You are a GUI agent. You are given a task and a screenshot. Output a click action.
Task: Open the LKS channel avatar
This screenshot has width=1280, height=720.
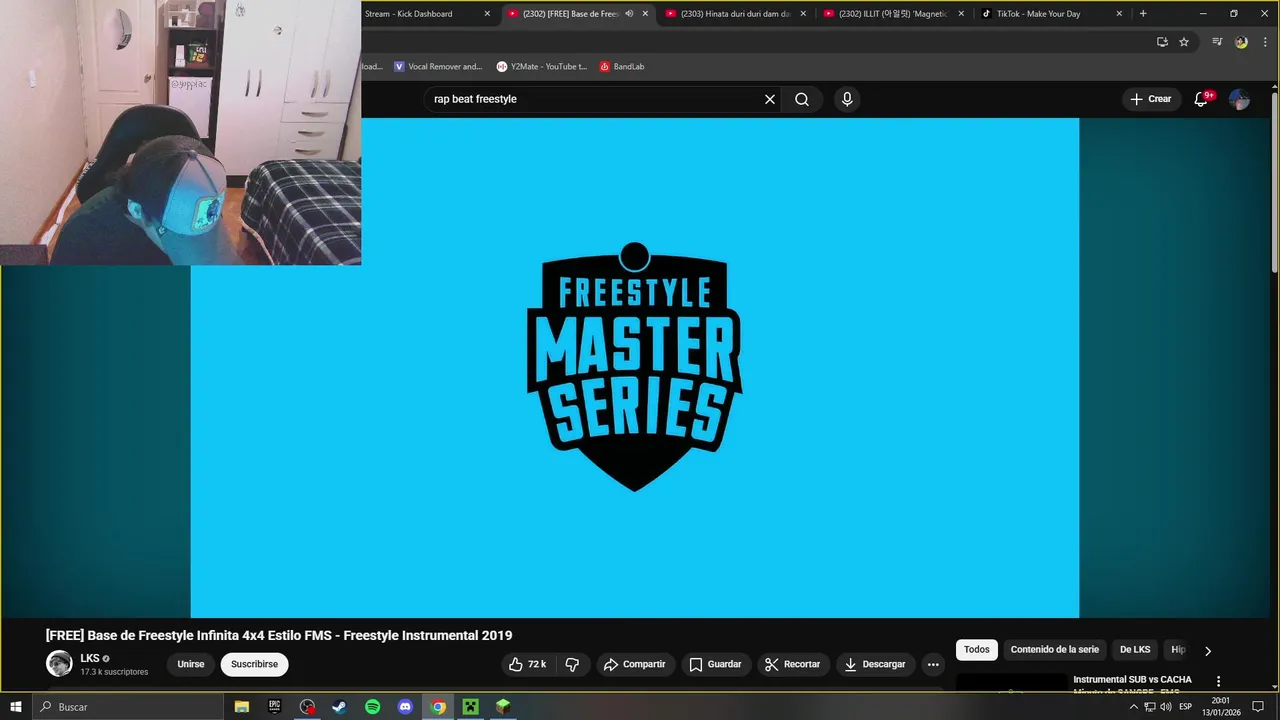(x=60, y=664)
